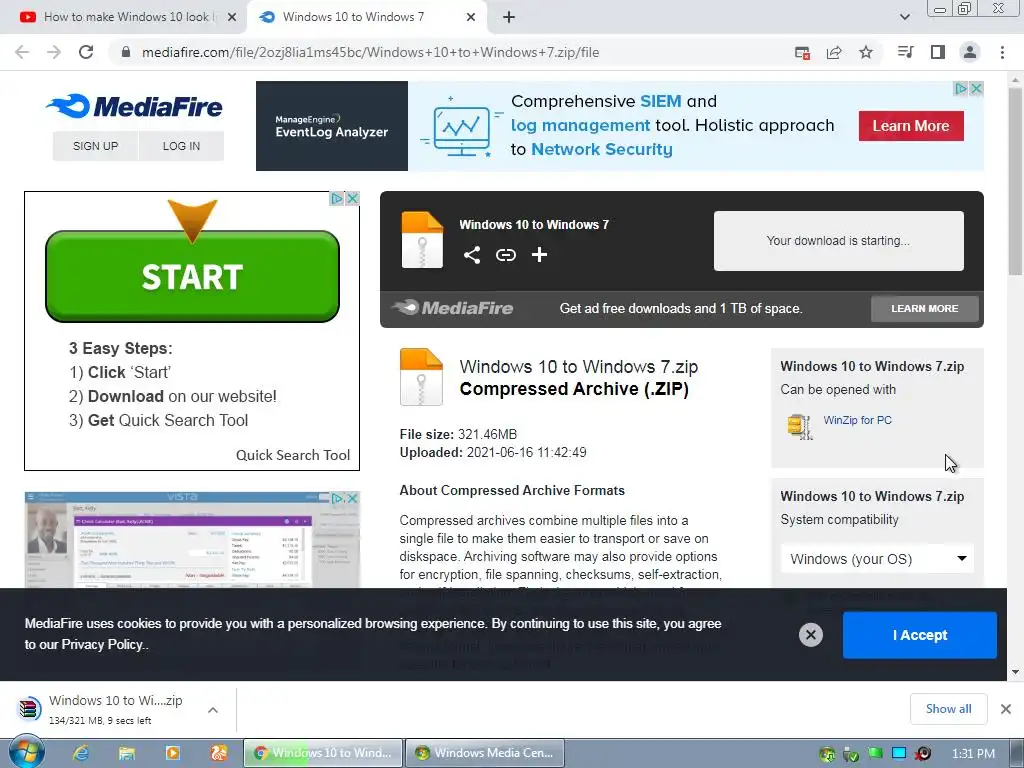Select the Windows 10 to Windows 7 tab

pos(353,17)
